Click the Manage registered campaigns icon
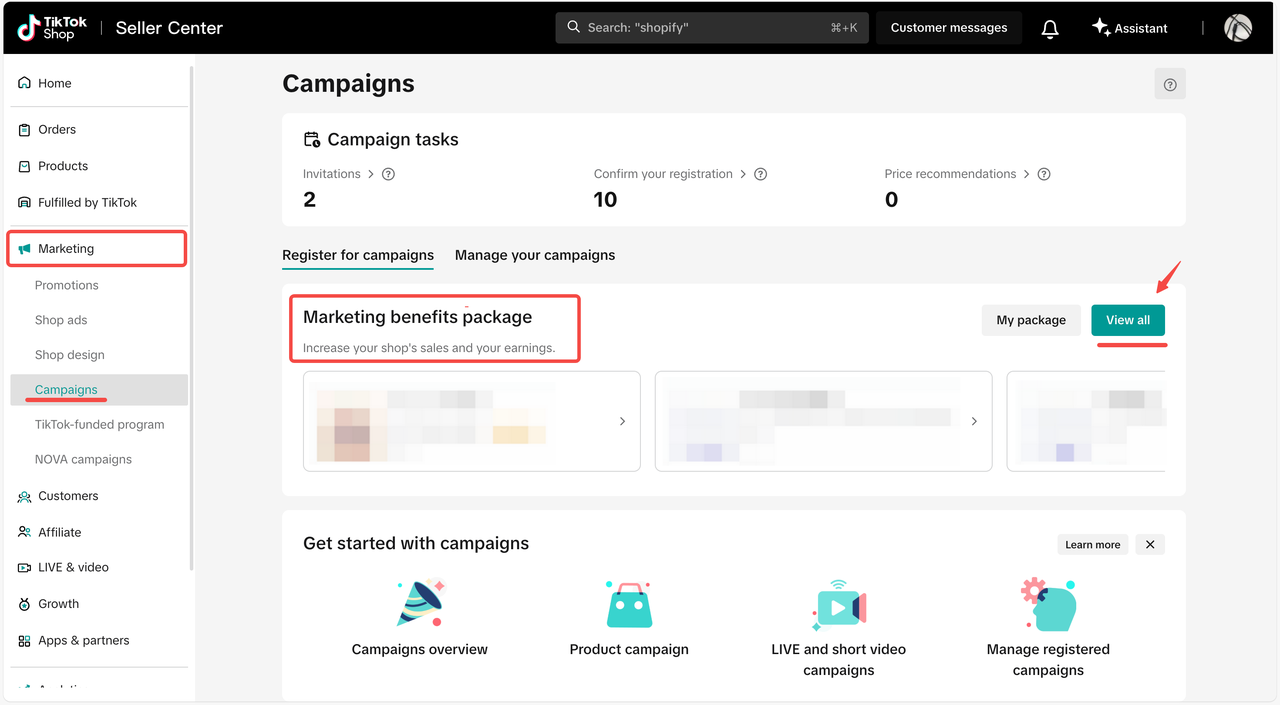The image size is (1280, 705). [1048, 605]
